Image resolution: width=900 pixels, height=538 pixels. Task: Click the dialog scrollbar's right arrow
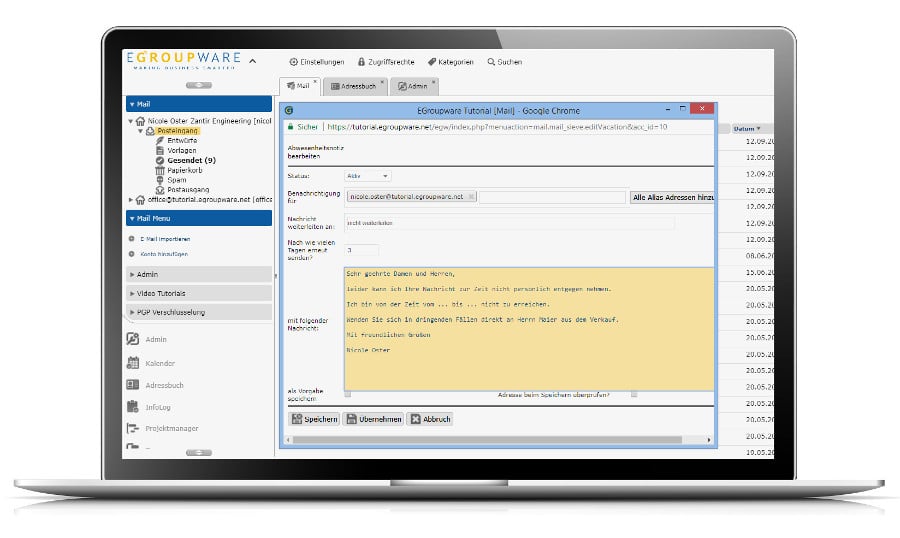(x=709, y=440)
